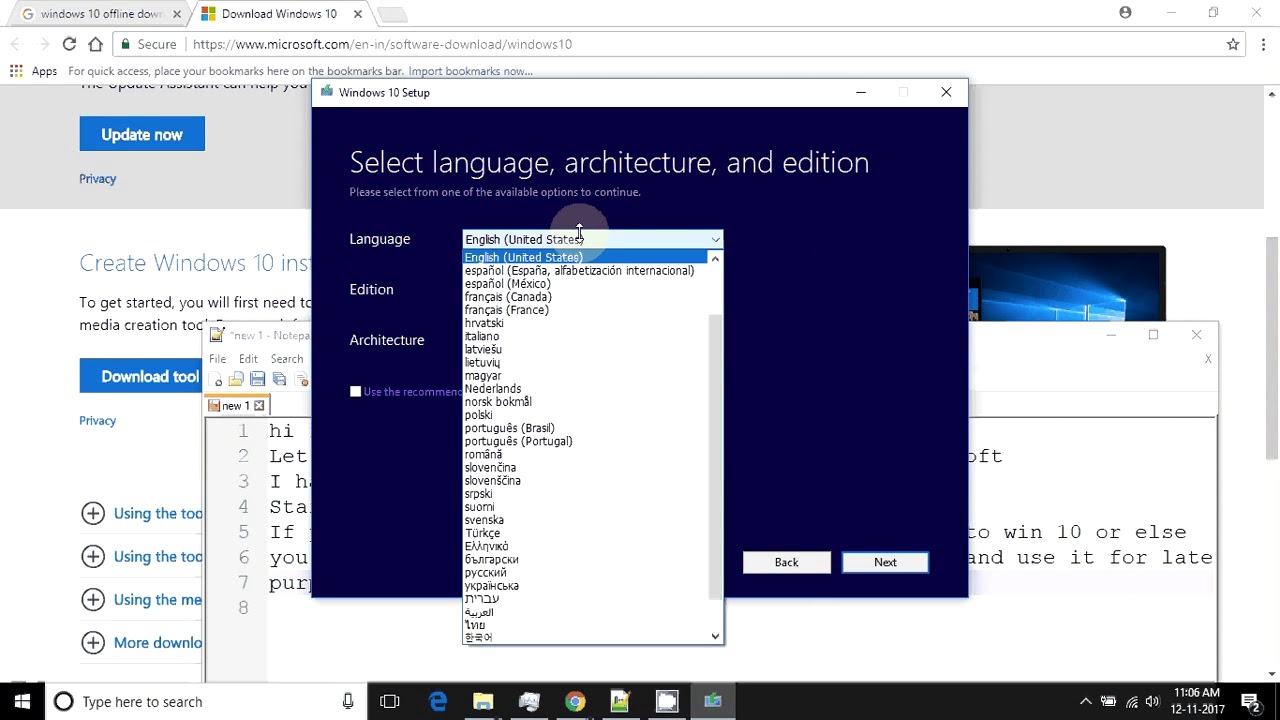Save the file using the Notepad++ floppy icon
Screen dimensions: 1280x720
[257, 380]
